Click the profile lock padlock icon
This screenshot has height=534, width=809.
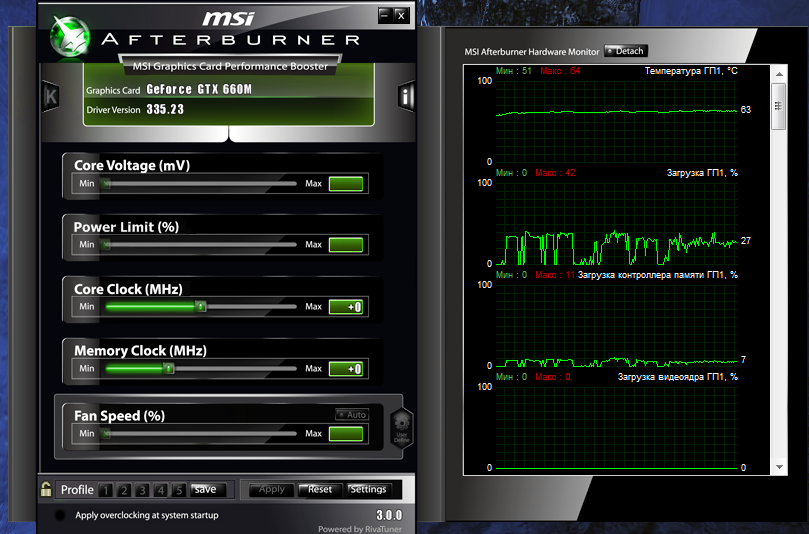click(x=46, y=489)
